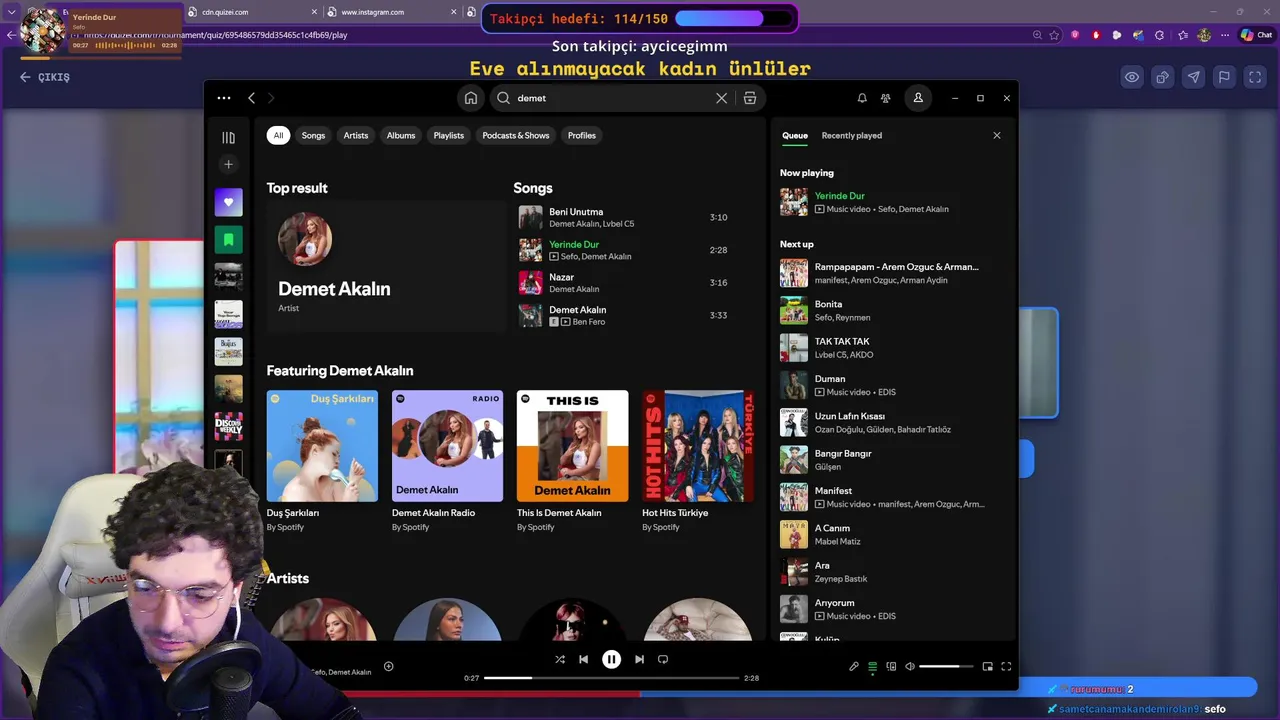Play Duman from the queue
Viewport: 1280px width, 720px height.
click(890, 385)
